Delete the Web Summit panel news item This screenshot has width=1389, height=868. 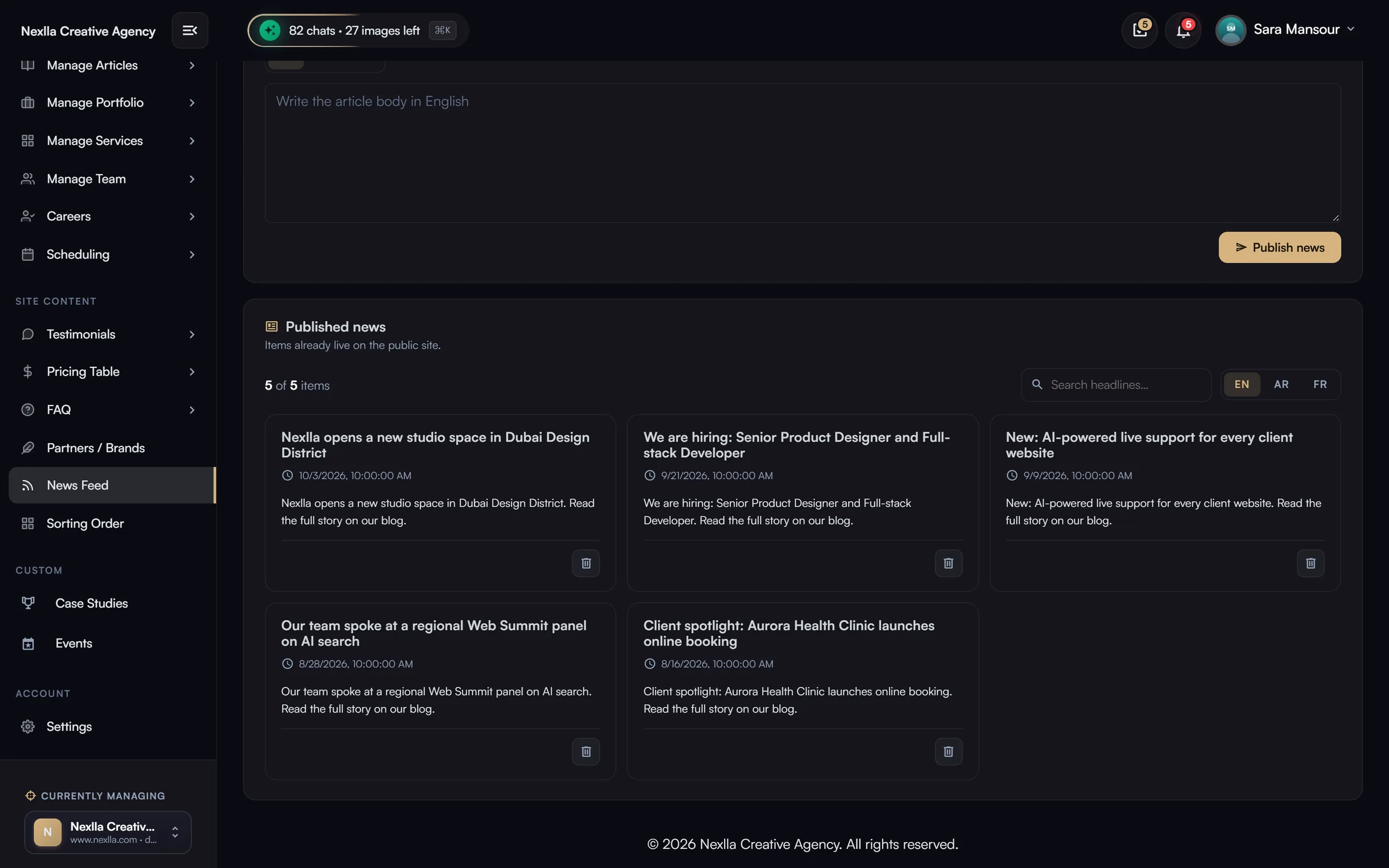pyautogui.click(x=586, y=751)
